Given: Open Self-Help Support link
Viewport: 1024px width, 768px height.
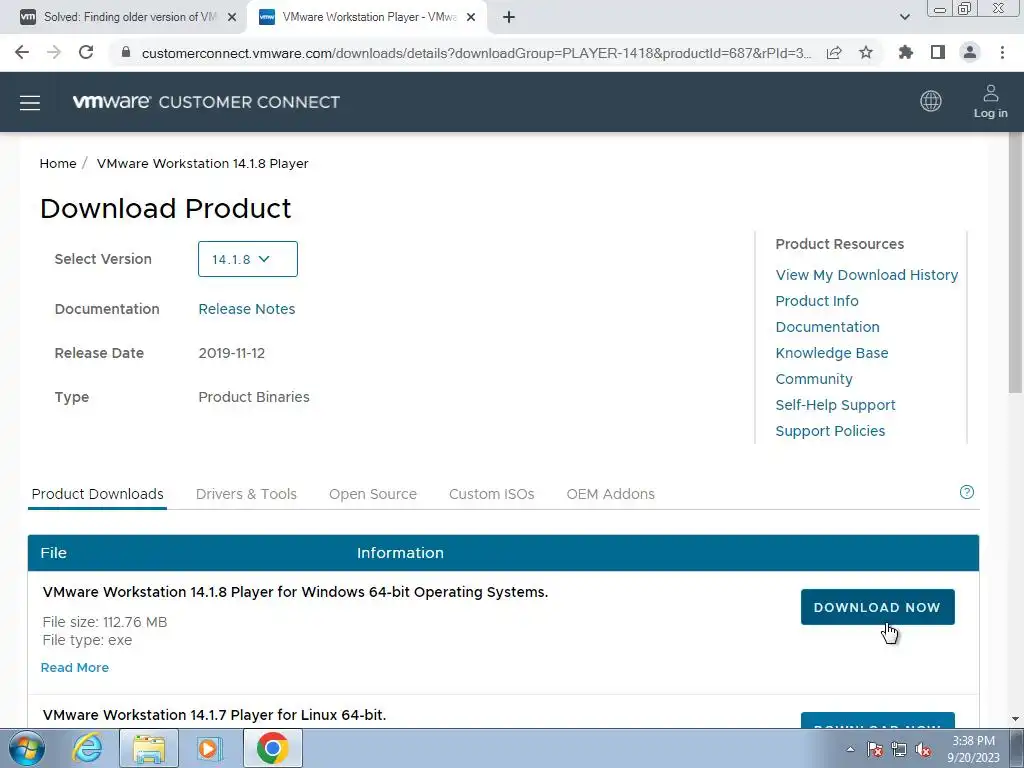Looking at the screenshot, I should (835, 406).
